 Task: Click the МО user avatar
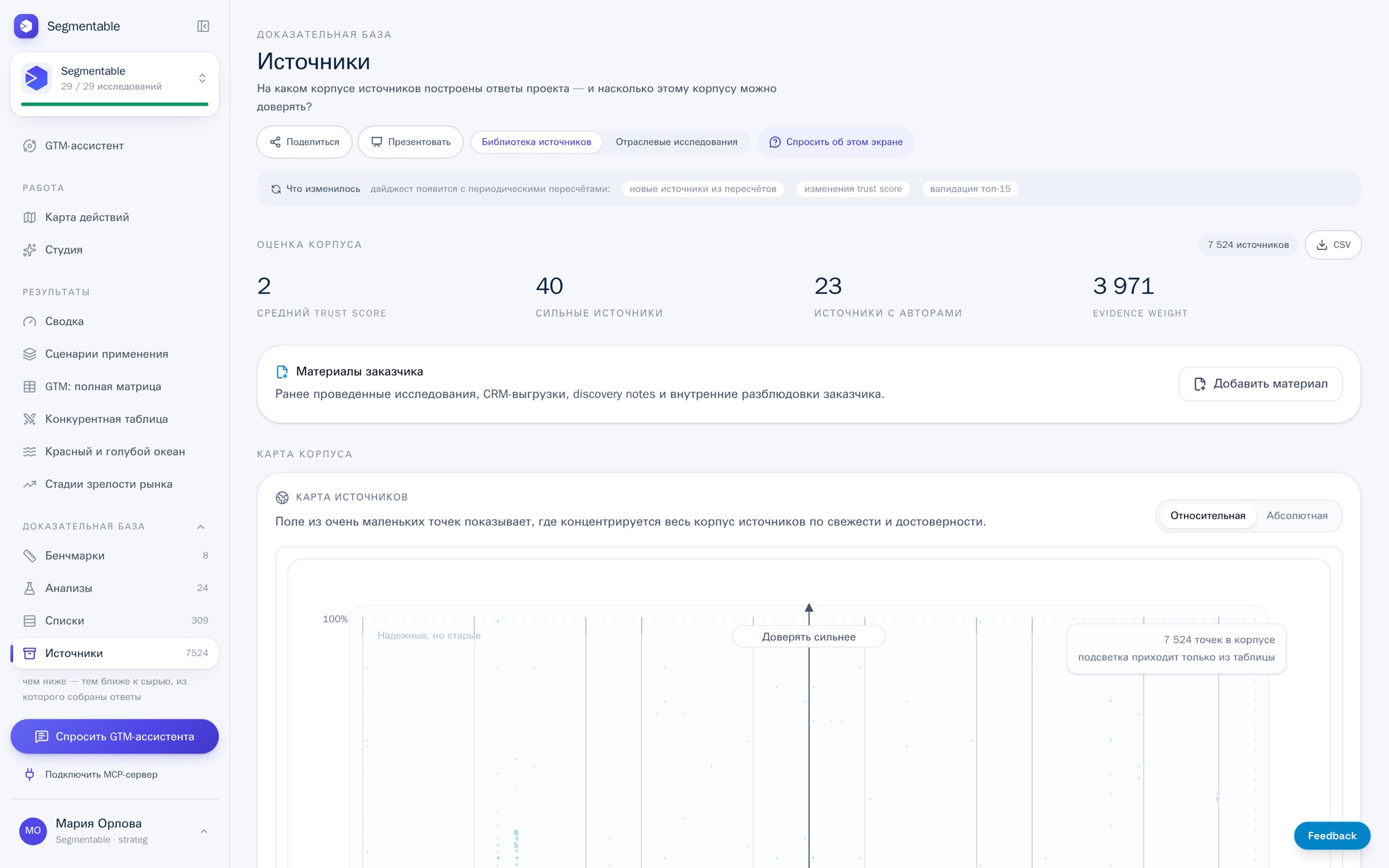point(33,831)
